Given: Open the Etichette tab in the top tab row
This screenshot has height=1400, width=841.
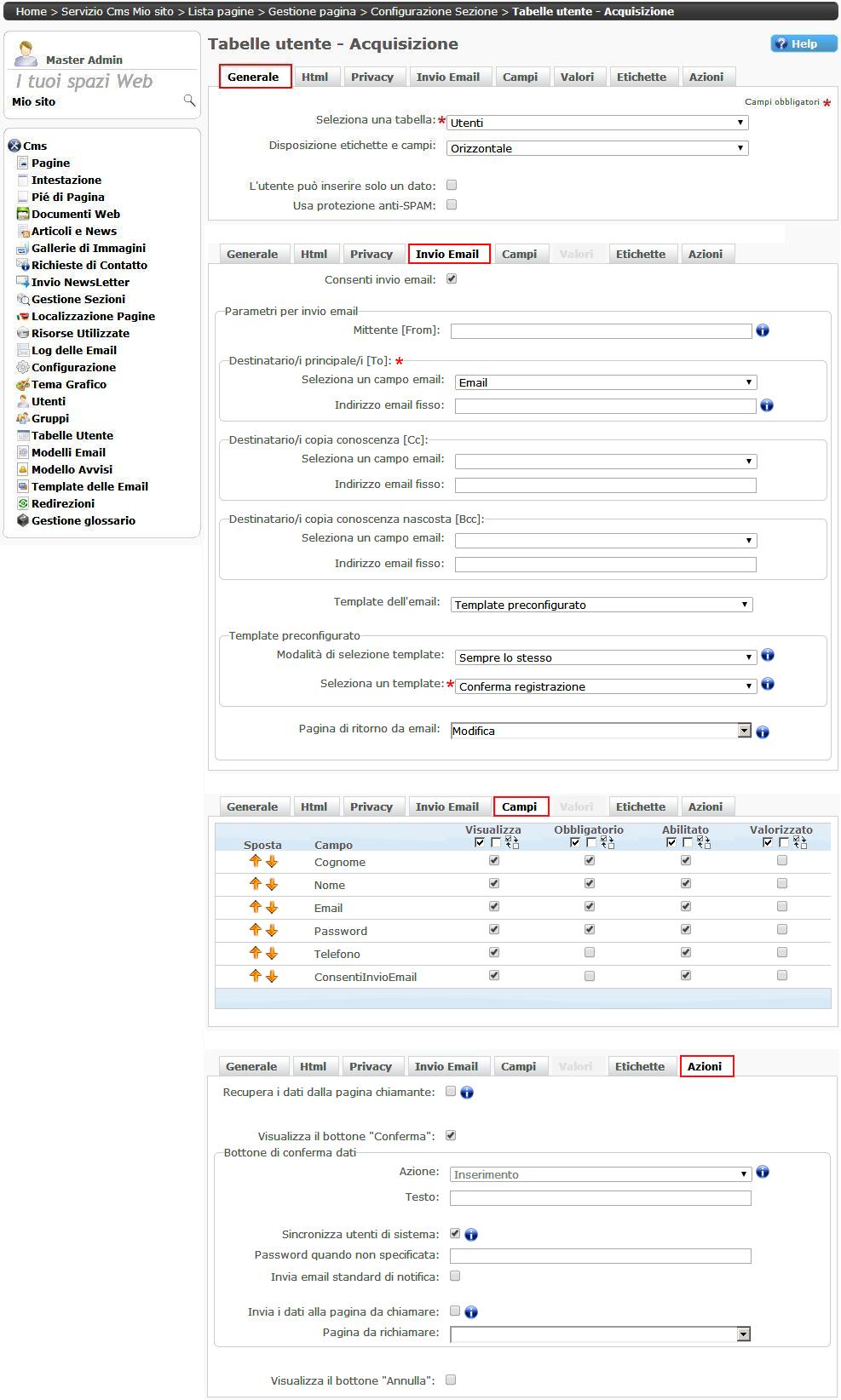Looking at the screenshot, I should pyautogui.click(x=642, y=77).
